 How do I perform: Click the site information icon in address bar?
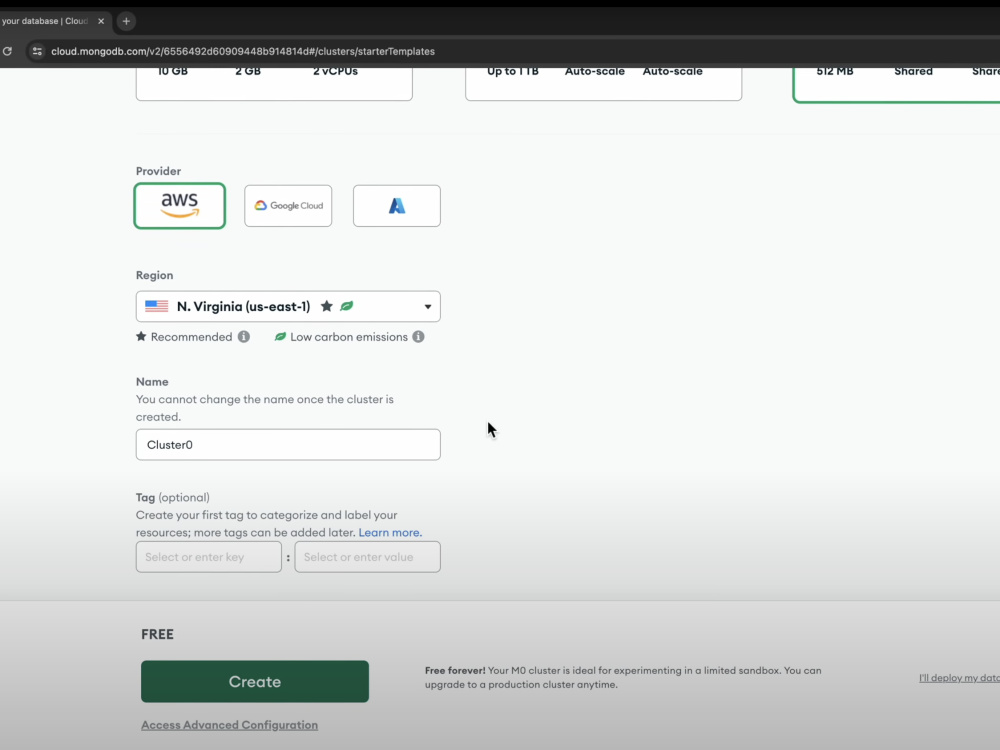tap(37, 51)
